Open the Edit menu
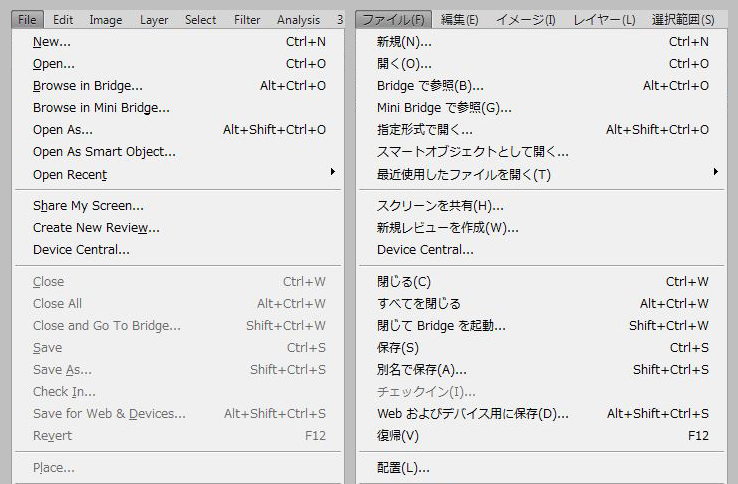Image resolution: width=738 pixels, height=484 pixels. (63, 20)
